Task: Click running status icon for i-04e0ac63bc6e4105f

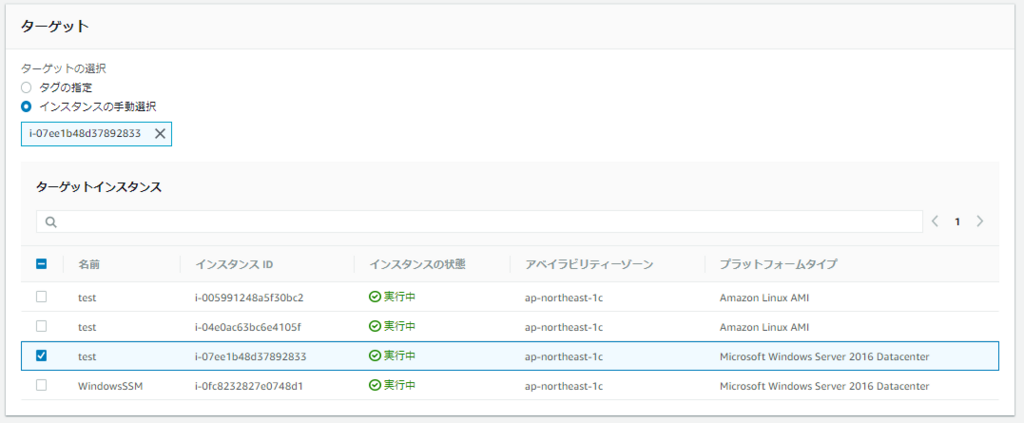Action: pos(374,326)
